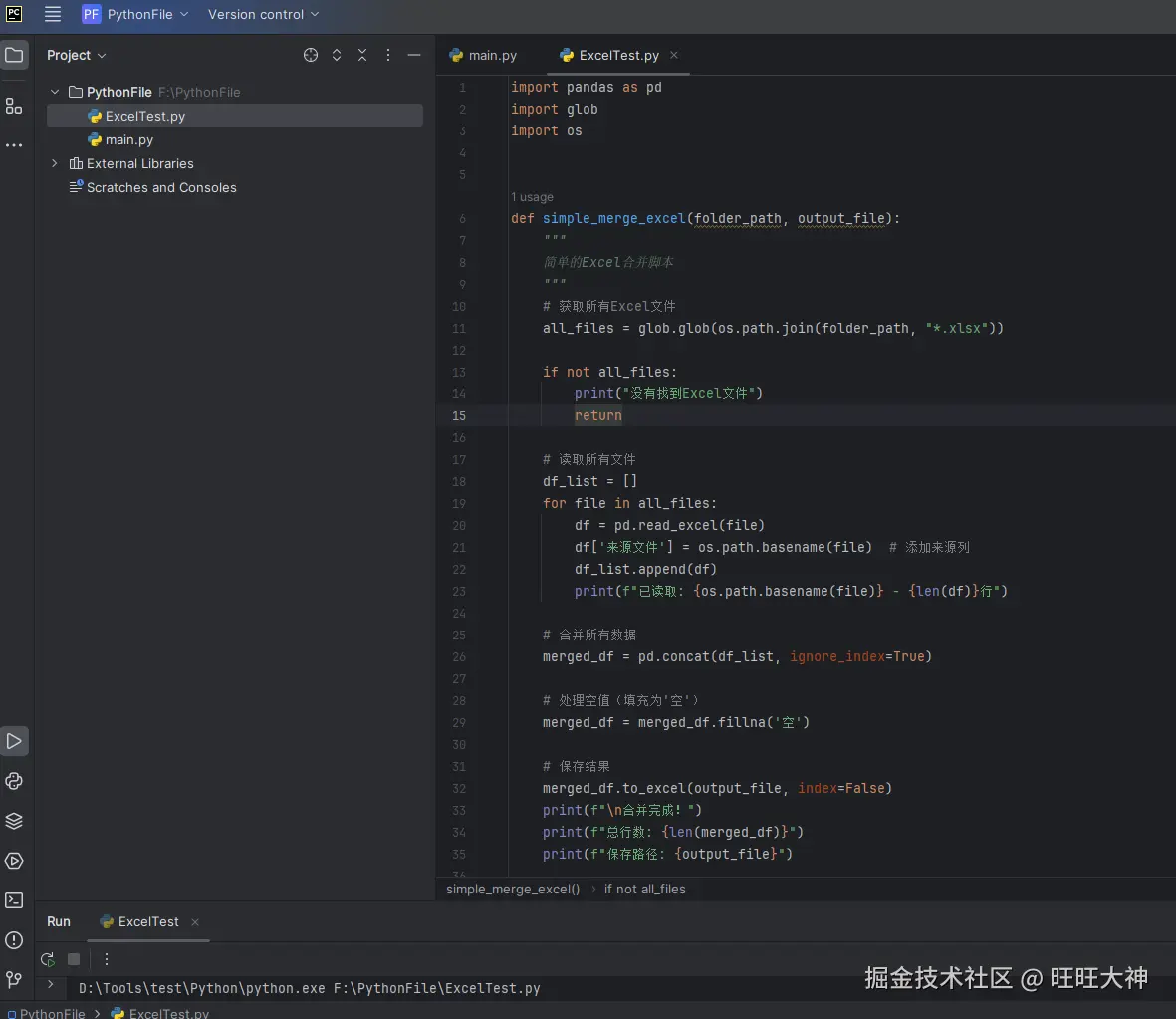
Task: Click the Python Console sidebar icon
Action: pos(14,781)
